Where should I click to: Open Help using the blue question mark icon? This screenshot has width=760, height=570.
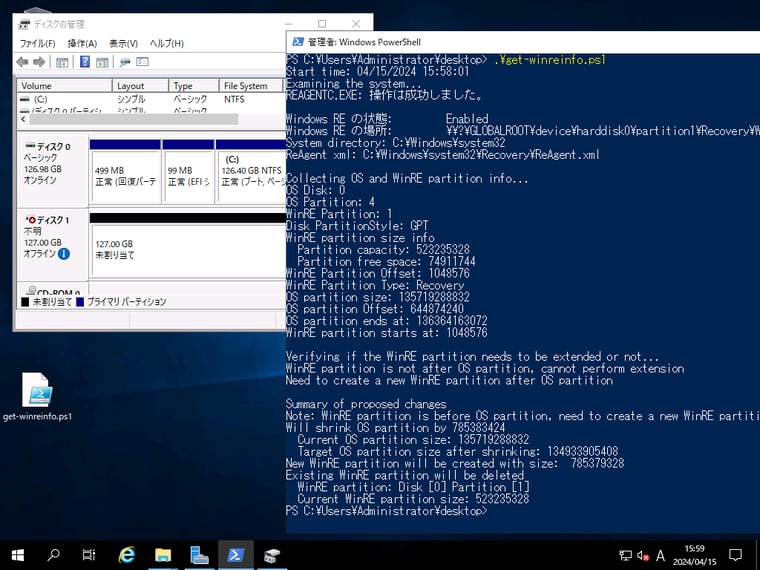click(85, 62)
